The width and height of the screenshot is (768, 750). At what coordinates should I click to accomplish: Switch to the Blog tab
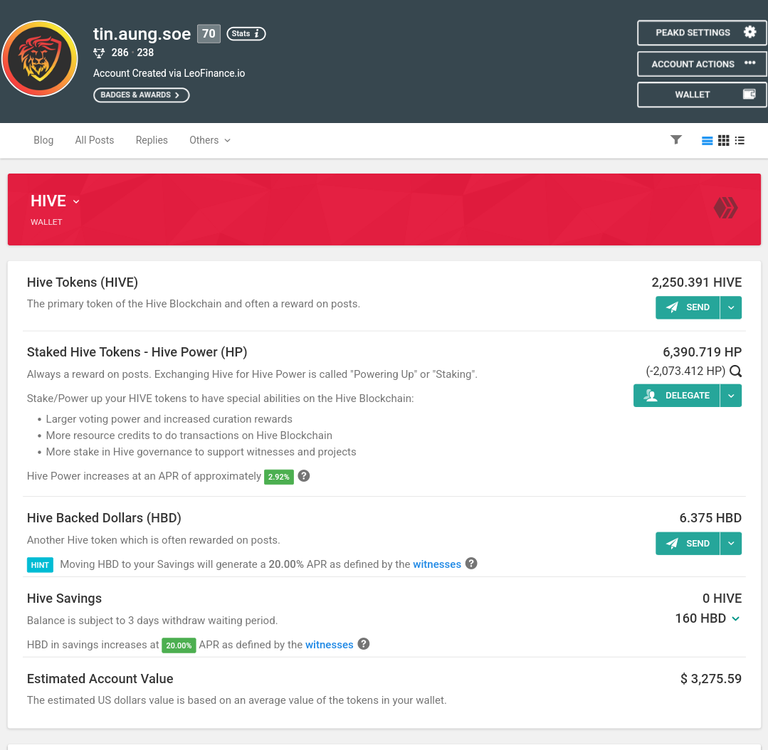43,140
